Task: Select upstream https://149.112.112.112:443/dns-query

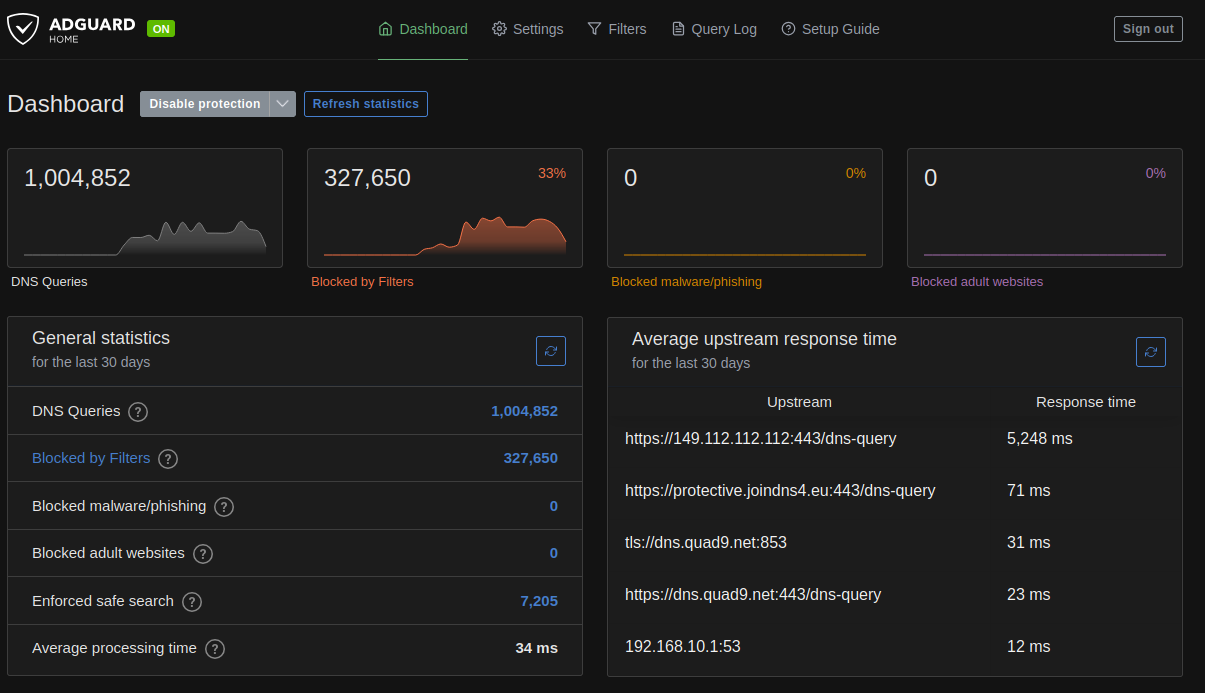Action: [761, 438]
